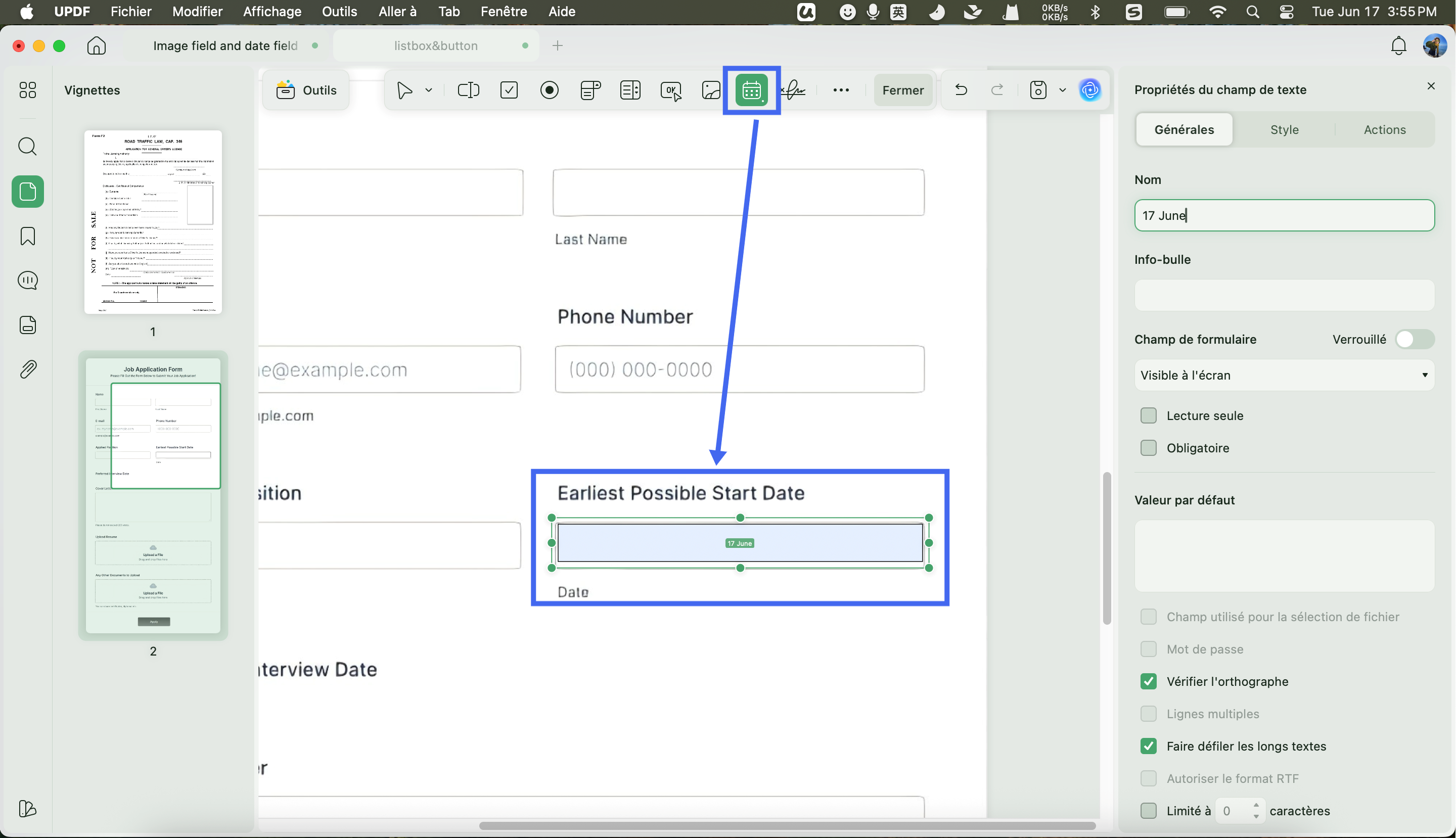Viewport: 1456px width, 838px height.
Task: Select the signature field tool
Action: pos(794,90)
